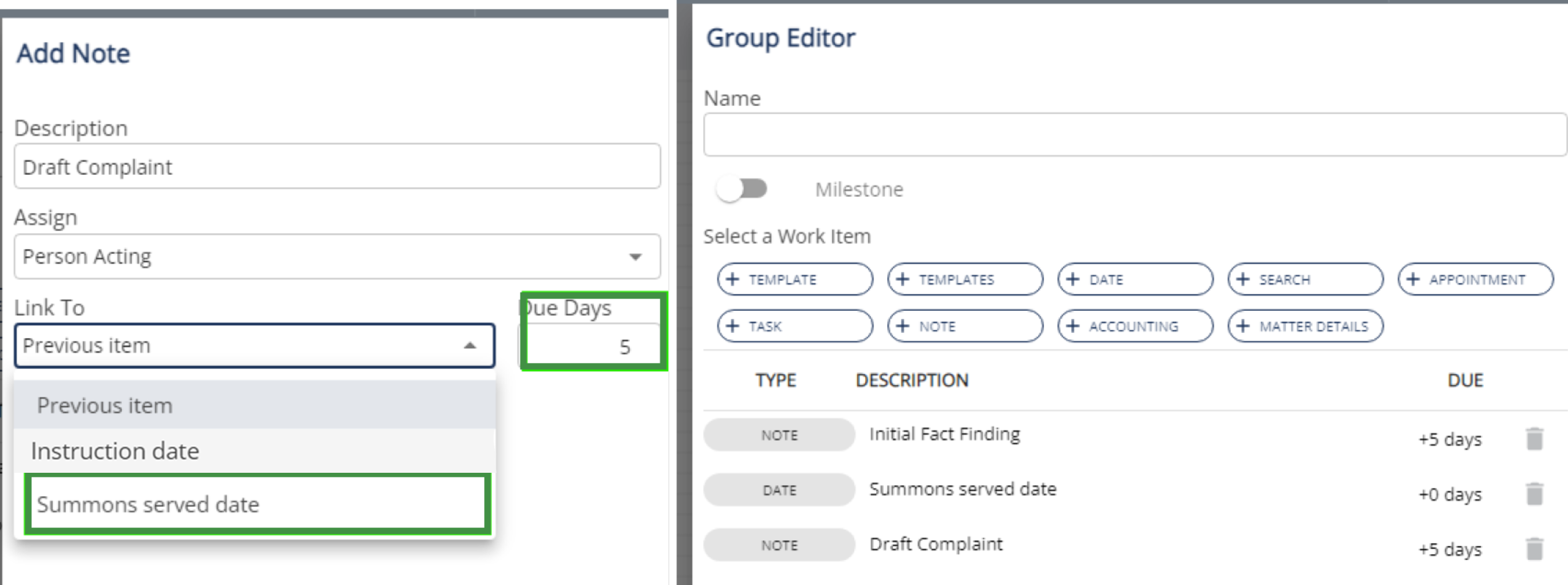Viewport: 1568px width, 585px height.
Task: Add a Template work item
Action: coord(794,280)
